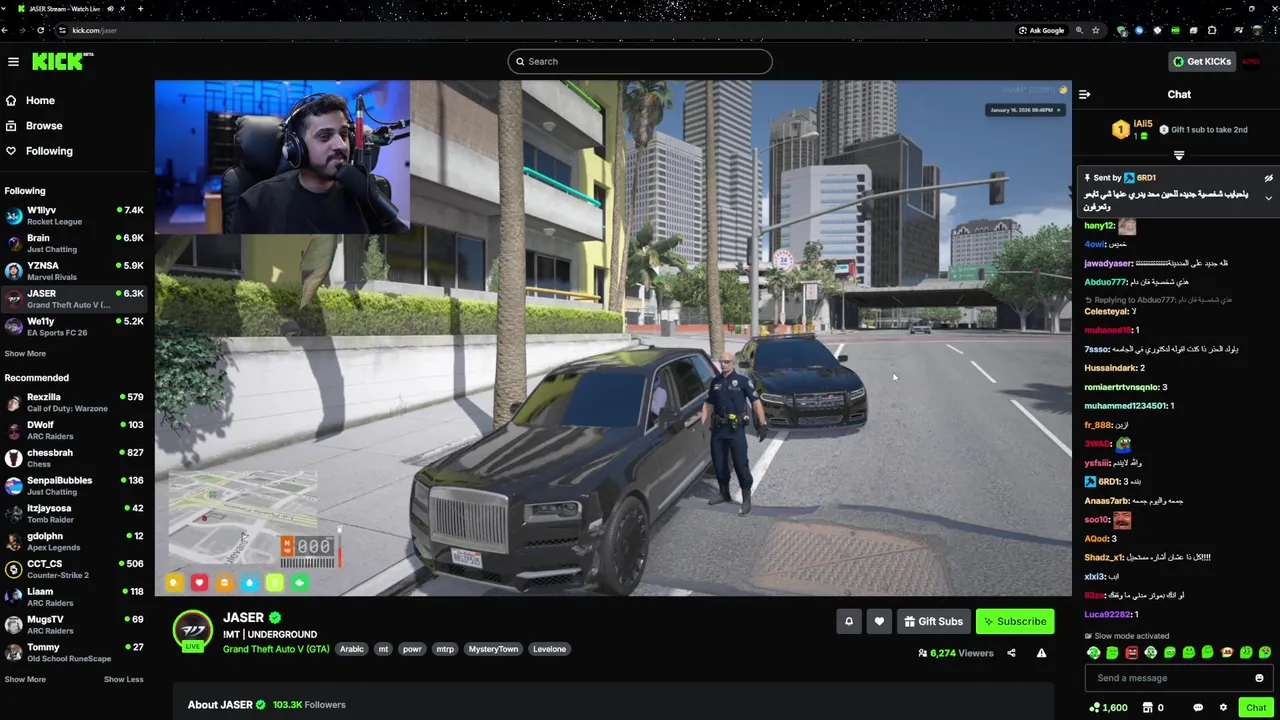Subscribe to JASER's channel

pyautogui.click(x=1015, y=621)
